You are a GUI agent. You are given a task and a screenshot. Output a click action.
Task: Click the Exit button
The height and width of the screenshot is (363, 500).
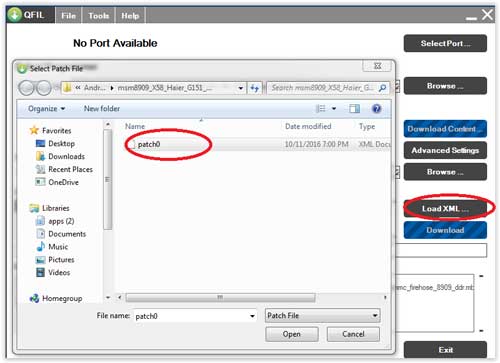(x=445, y=350)
